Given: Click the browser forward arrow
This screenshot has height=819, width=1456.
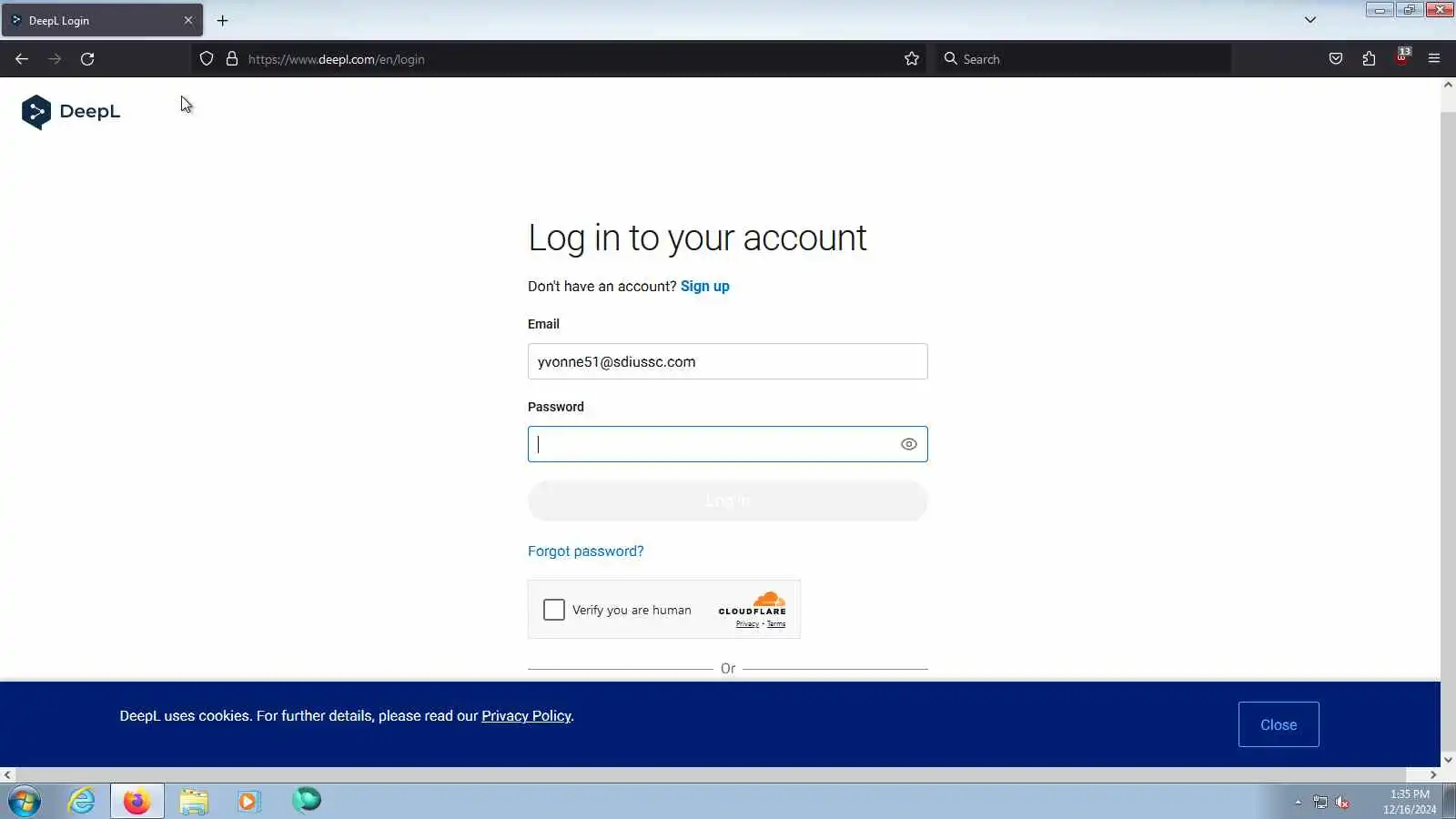Looking at the screenshot, I should (x=55, y=59).
